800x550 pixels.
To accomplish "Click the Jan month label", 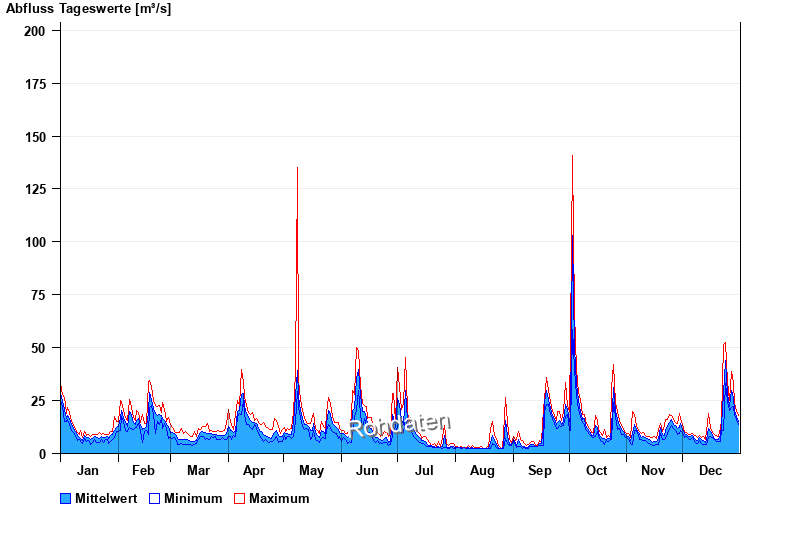I will pos(88,471).
